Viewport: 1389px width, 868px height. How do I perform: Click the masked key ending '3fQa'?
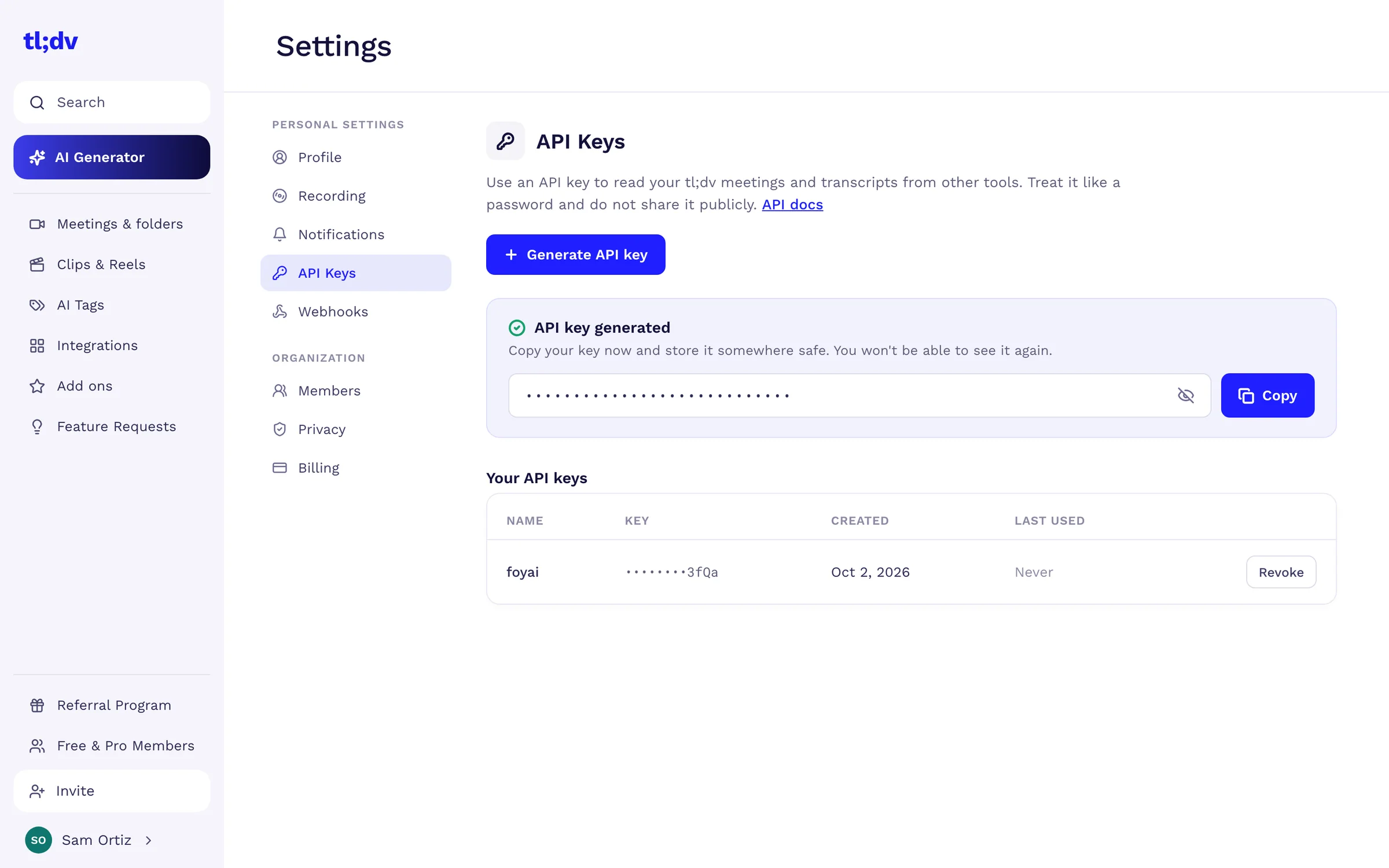pos(672,572)
